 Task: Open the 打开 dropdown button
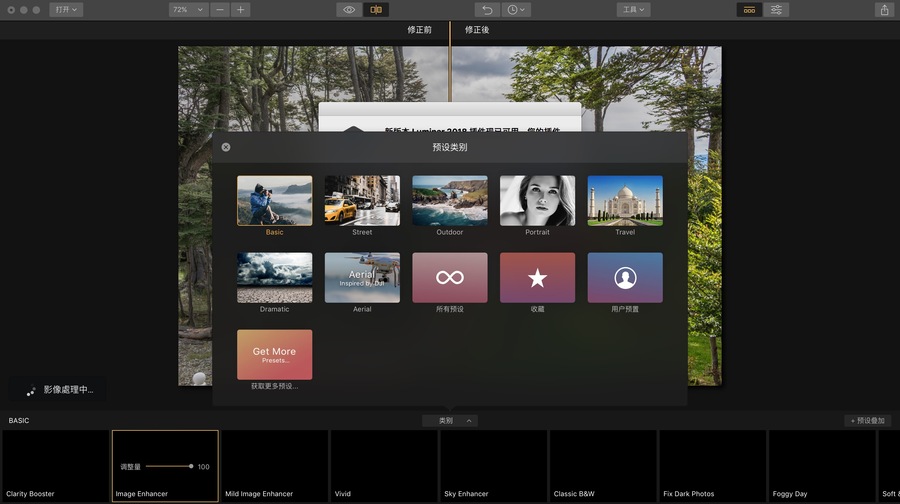coord(66,10)
